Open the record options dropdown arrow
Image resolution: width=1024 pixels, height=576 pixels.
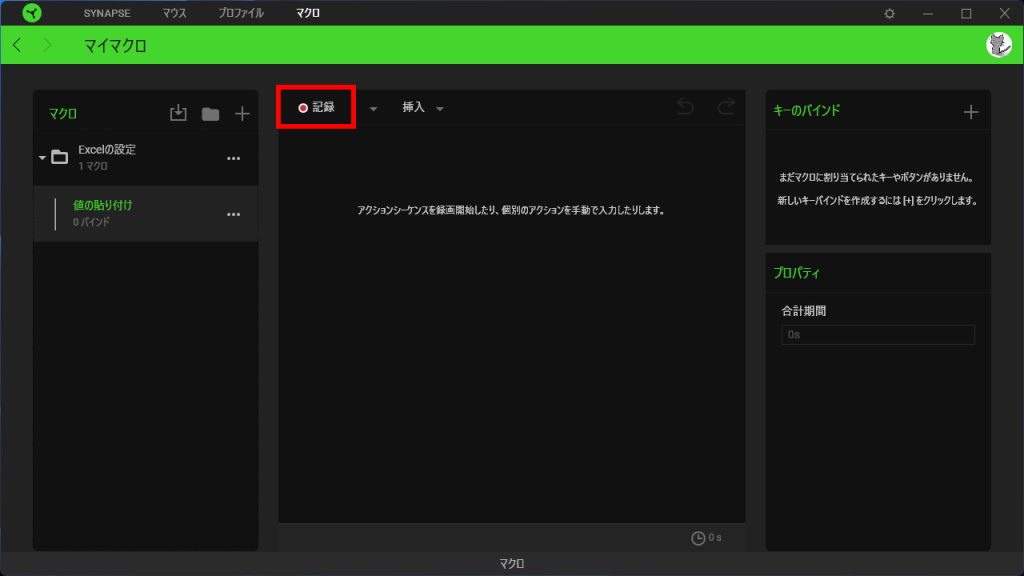[373, 108]
